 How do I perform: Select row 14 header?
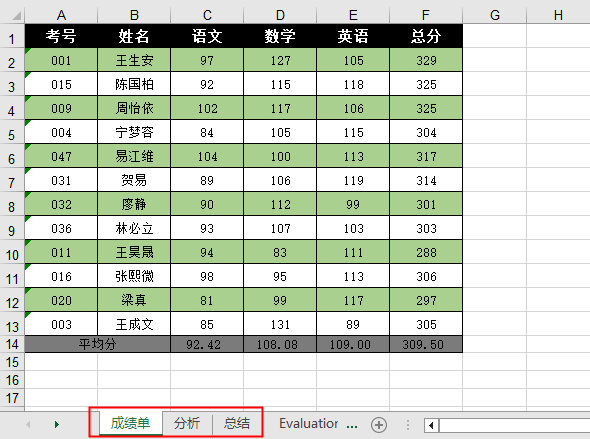tap(12, 344)
